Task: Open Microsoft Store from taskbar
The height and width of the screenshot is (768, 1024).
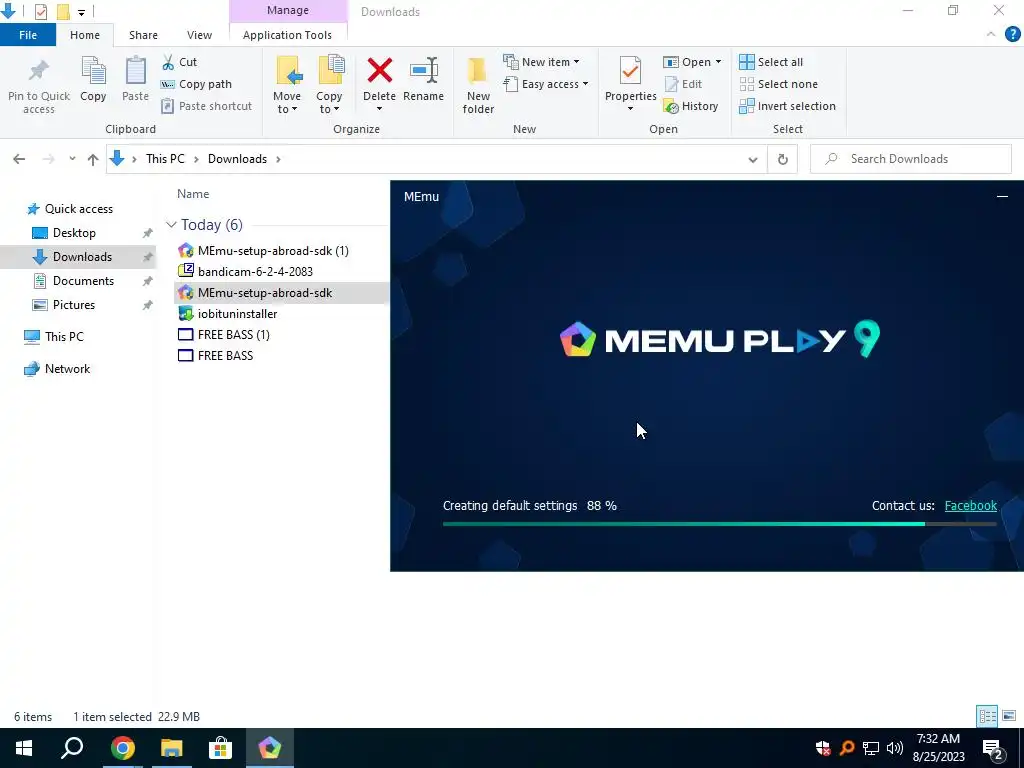Action: pos(221,748)
